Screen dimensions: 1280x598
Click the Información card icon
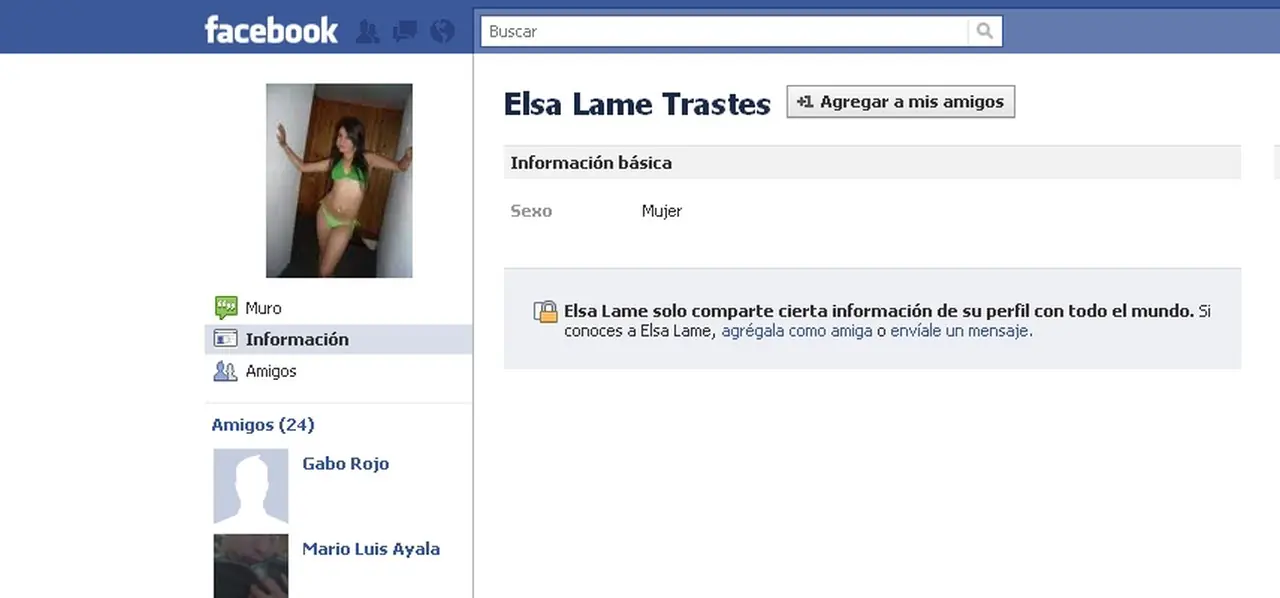(225, 339)
